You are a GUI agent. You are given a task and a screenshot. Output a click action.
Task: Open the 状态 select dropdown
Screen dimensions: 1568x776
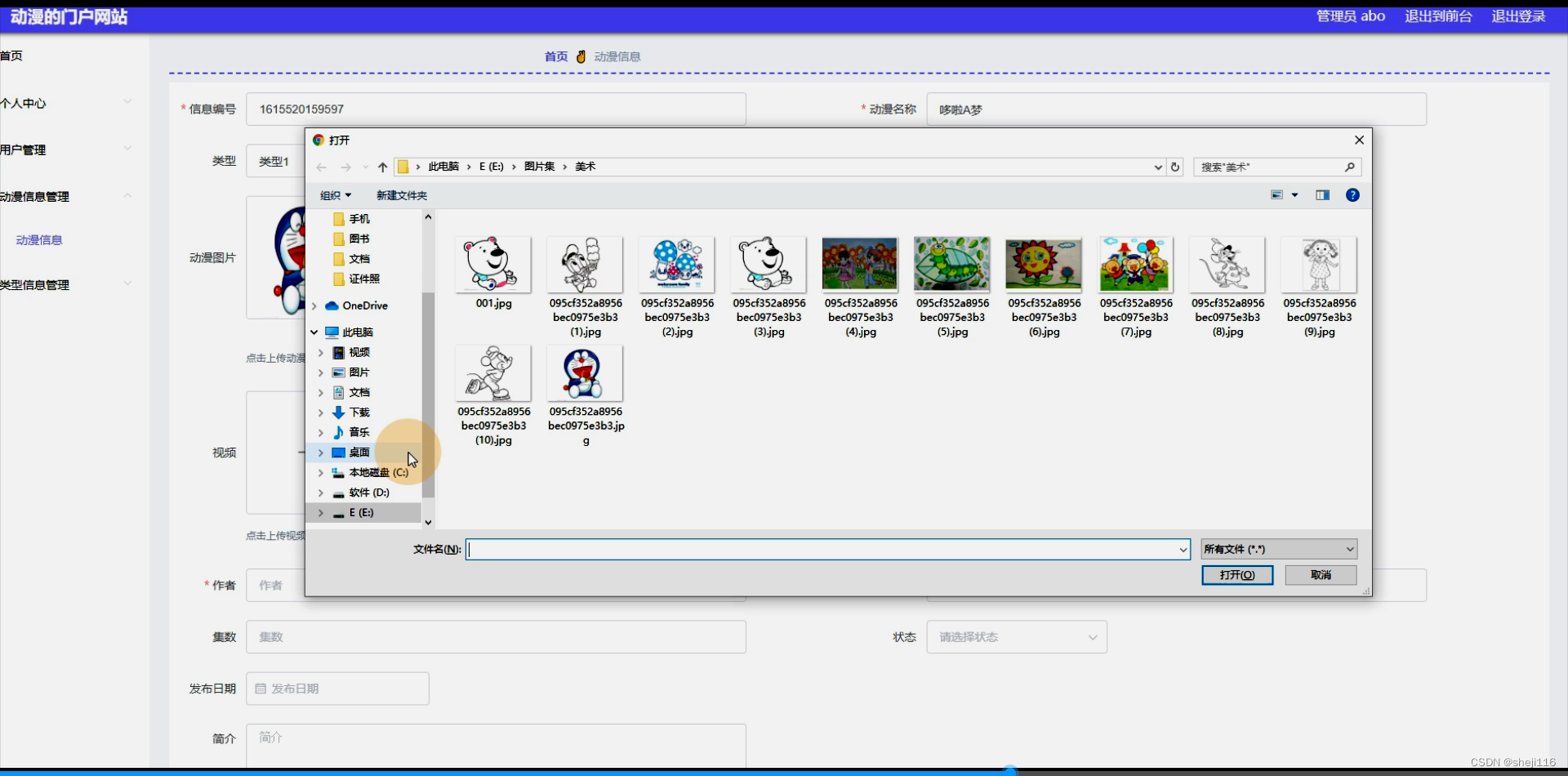[1017, 637]
